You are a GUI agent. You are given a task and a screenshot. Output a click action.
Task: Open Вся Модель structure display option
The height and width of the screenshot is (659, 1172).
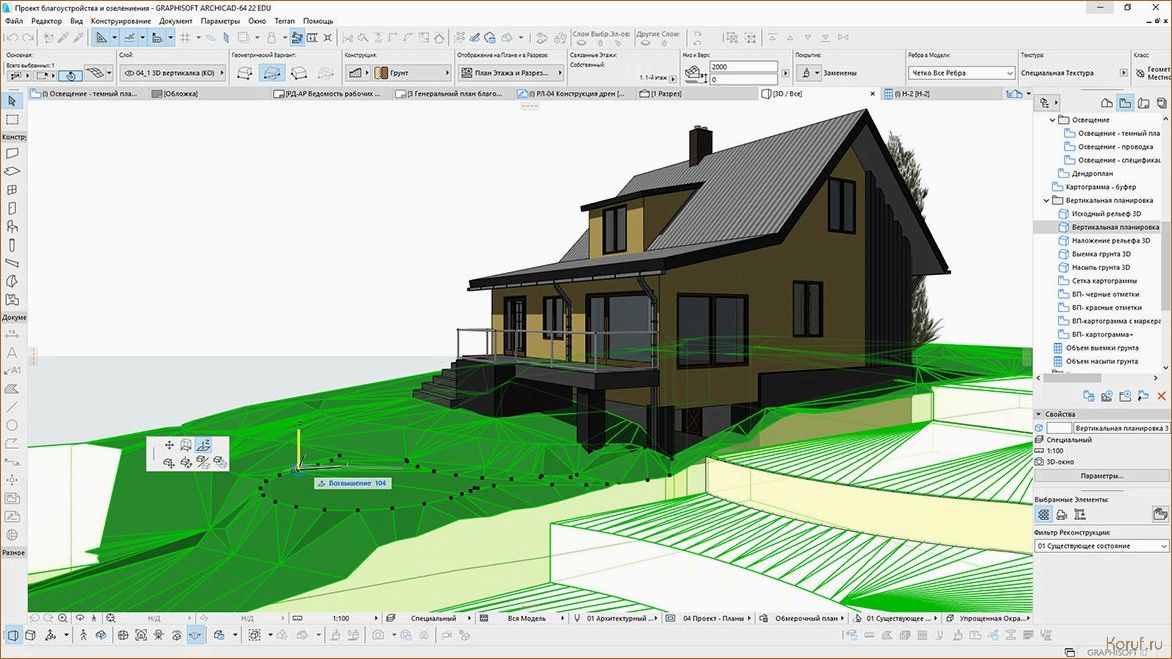[527, 619]
